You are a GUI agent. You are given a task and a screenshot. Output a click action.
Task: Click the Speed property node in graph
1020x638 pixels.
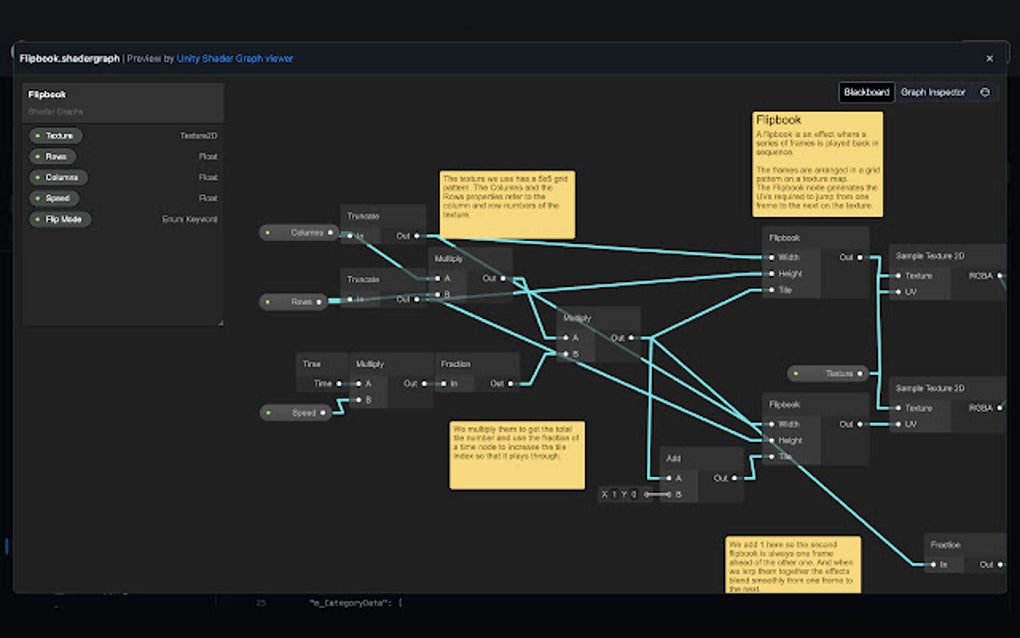295,412
